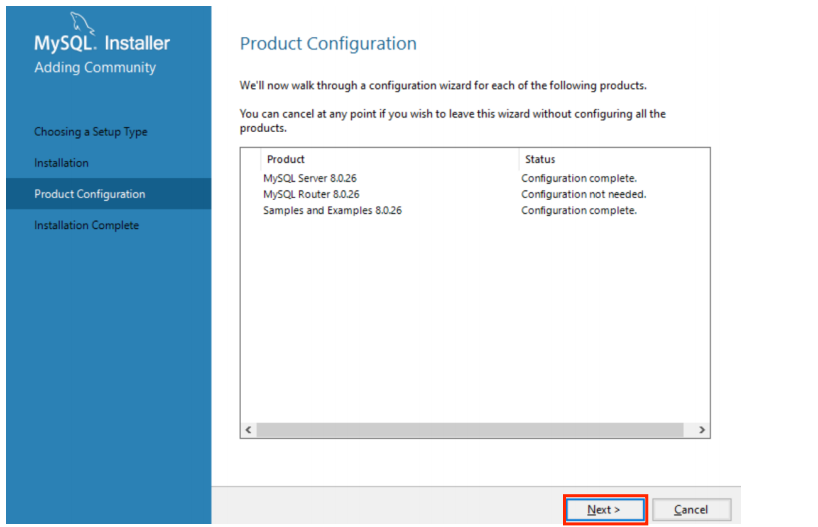Select the Samples and Examples 8.0.26 row
818x527 pixels.
475,210
